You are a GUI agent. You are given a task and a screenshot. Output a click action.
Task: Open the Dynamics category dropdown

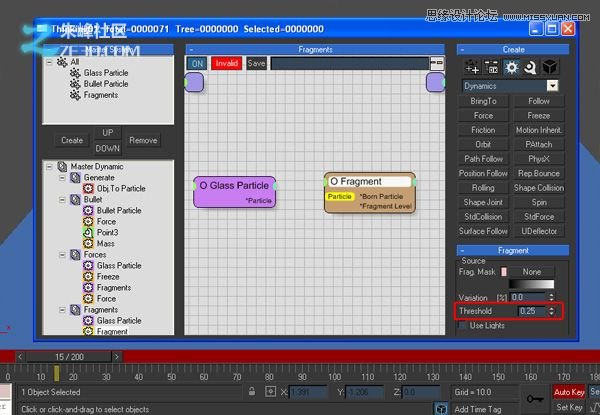pyautogui.click(x=510, y=86)
